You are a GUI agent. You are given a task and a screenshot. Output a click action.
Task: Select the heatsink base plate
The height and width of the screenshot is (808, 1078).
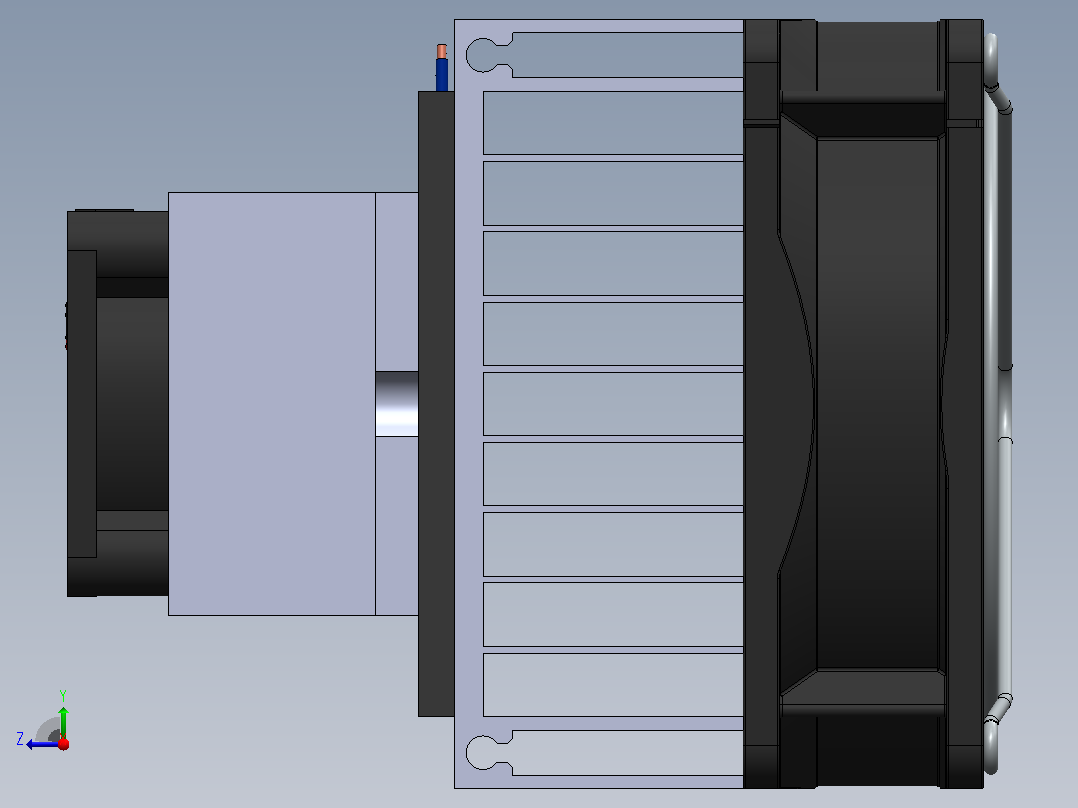(x=469, y=404)
